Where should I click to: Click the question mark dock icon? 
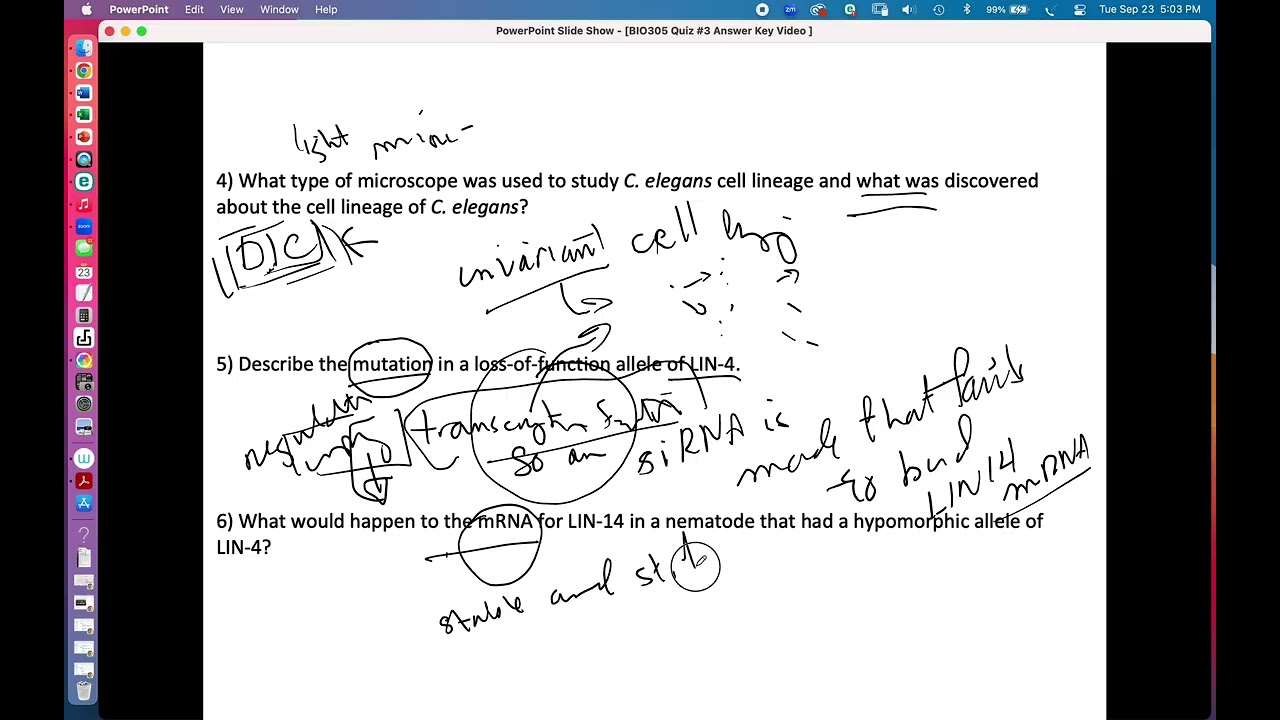click(x=84, y=536)
